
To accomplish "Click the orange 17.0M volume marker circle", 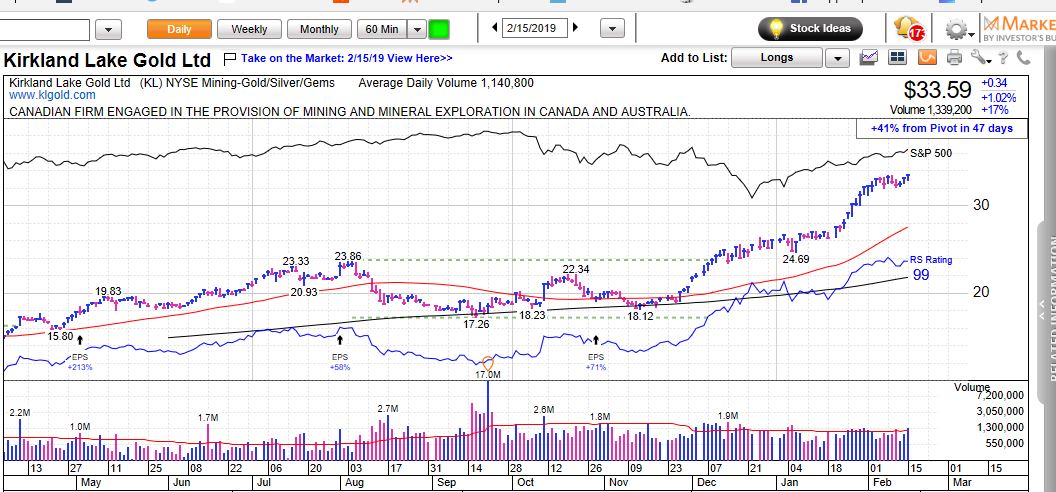I will pyautogui.click(x=488, y=361).
